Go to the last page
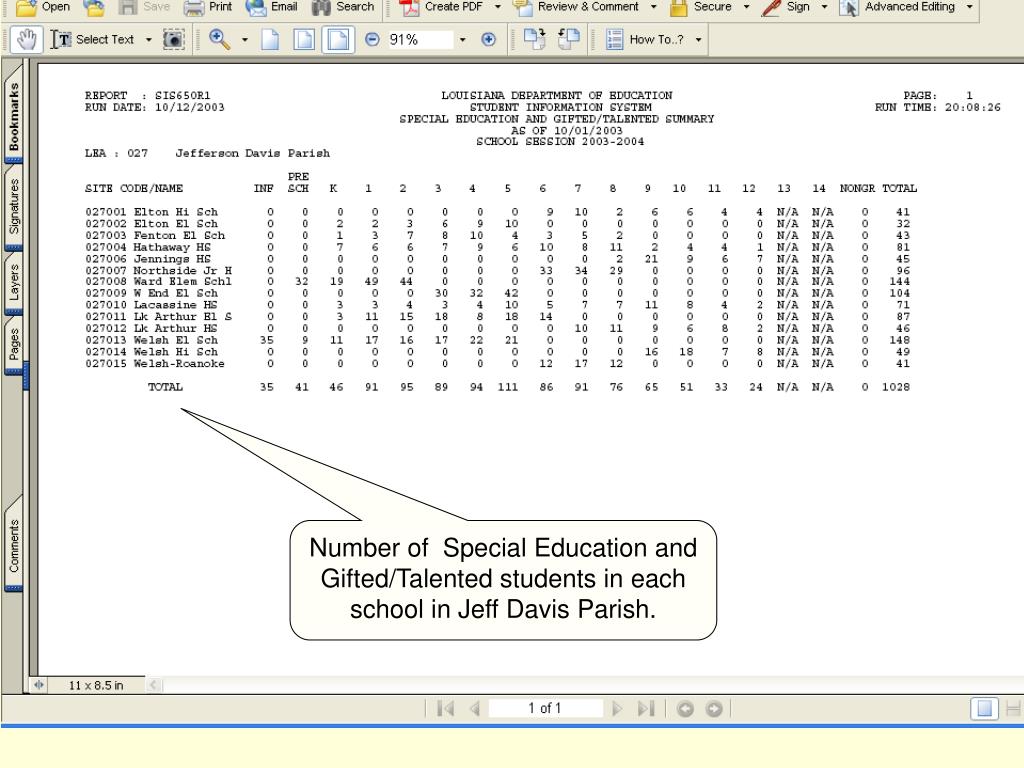The height and width of the screenshot is (768, 1024). pos(646,709)
